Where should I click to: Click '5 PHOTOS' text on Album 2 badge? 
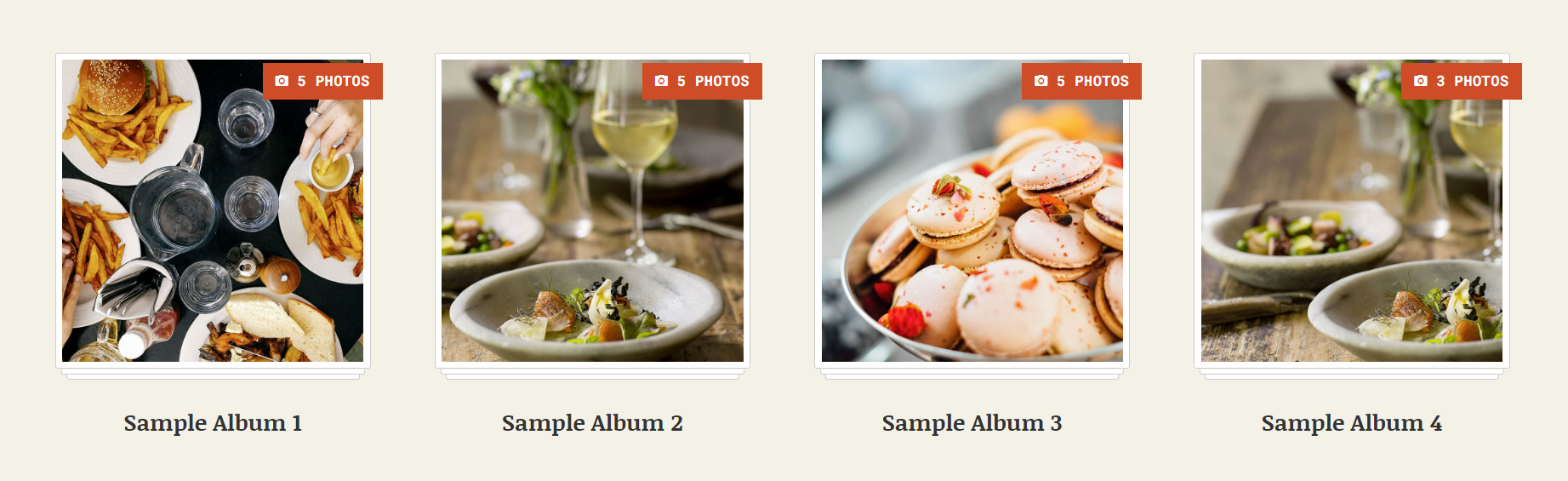713,82
